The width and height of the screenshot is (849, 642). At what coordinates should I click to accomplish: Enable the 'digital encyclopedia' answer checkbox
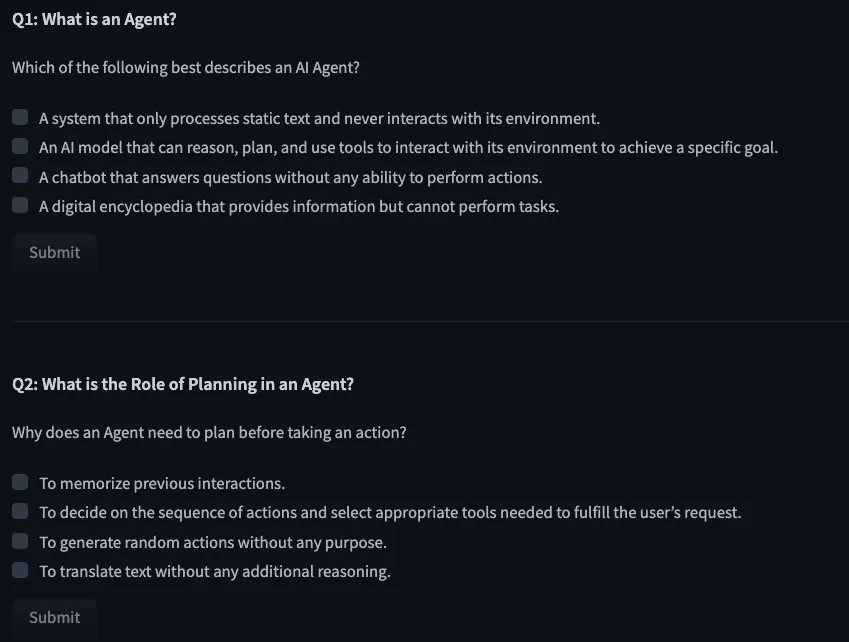pyautogui.click(x=20, y=206)
